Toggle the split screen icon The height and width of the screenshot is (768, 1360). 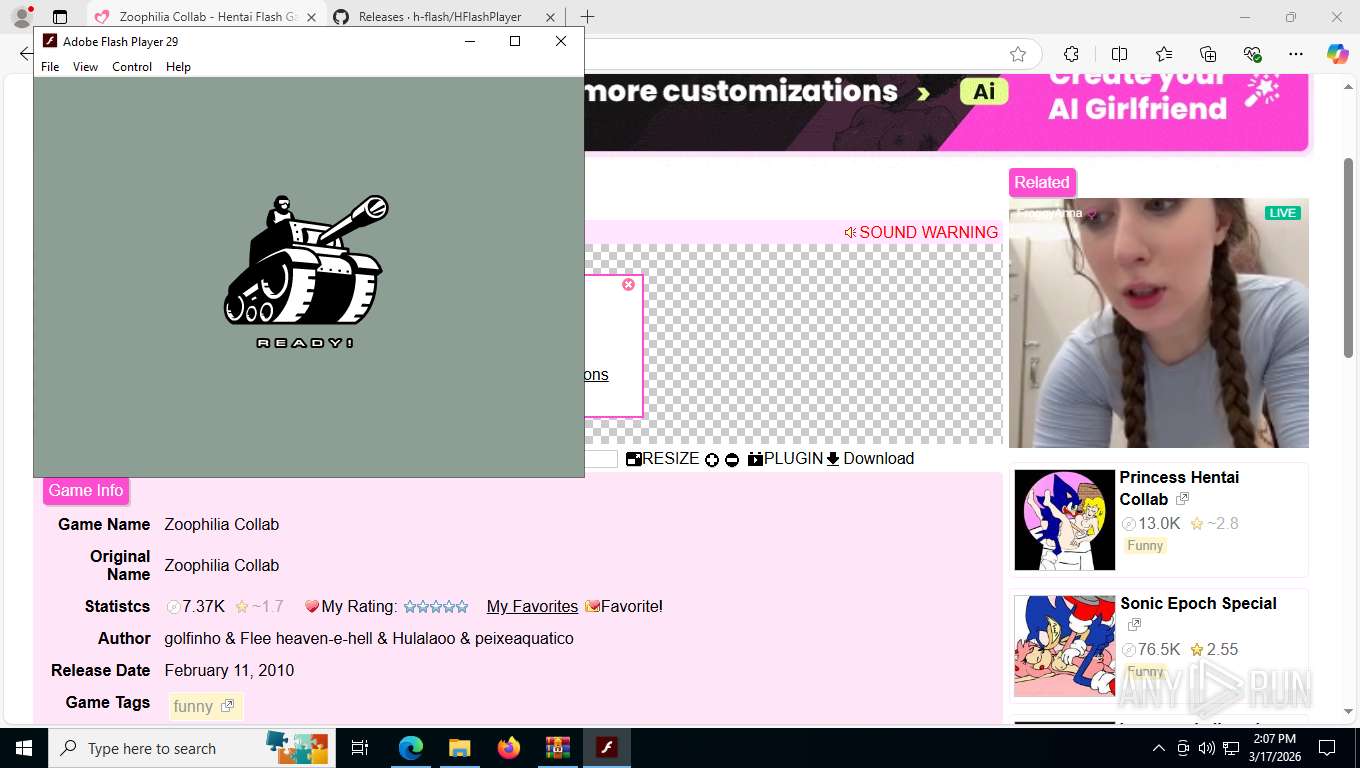tap(1119, 54)
